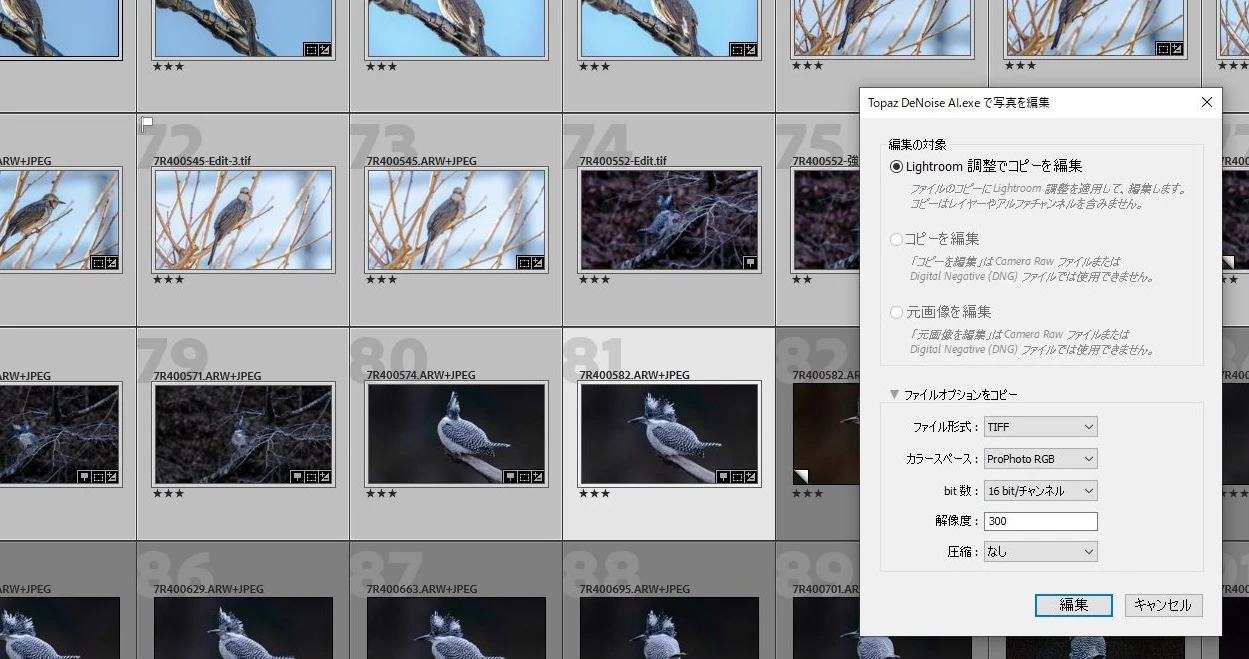This screenshot has height=659, width=1249.
Task: Select the '元画像を編集' radio option
Action: pyautogui.click(x=897, y=312)
